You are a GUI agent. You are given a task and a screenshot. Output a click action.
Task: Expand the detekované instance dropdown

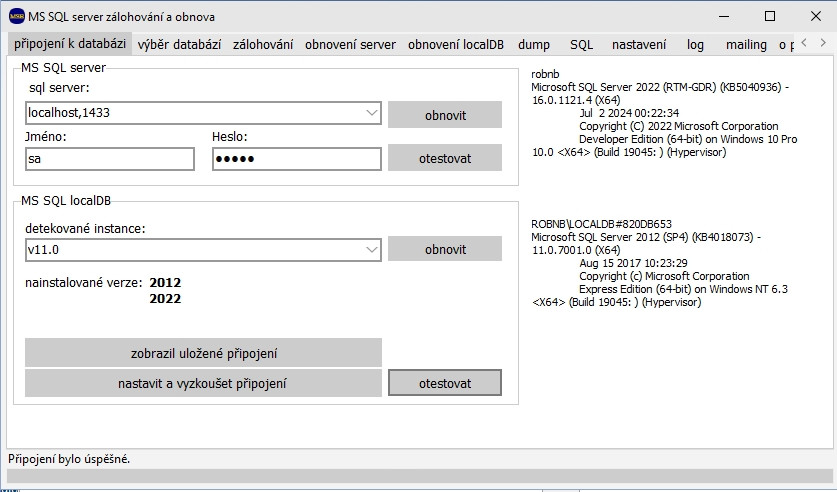click(372, 249)
